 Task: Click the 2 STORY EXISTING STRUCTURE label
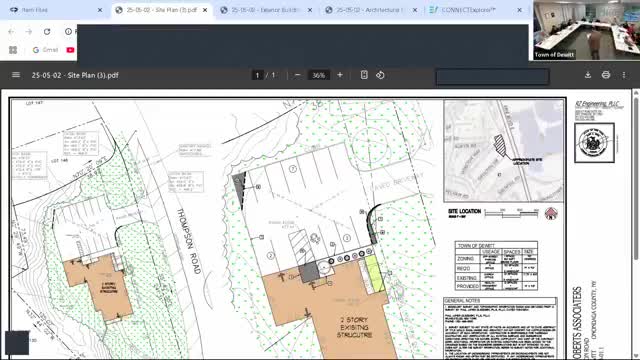(354, 327)
